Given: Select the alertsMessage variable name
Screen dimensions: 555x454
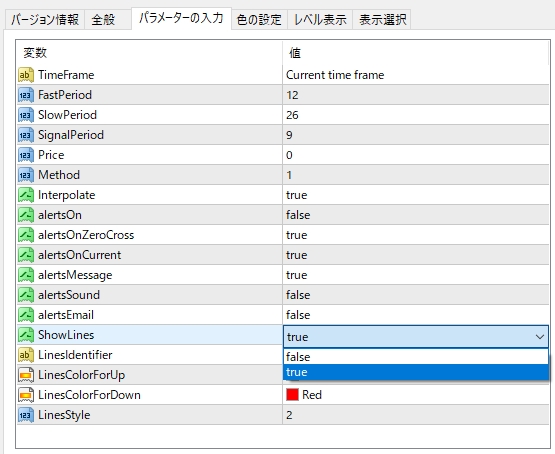Looking at the screenshot, I should tap(75, 275).
